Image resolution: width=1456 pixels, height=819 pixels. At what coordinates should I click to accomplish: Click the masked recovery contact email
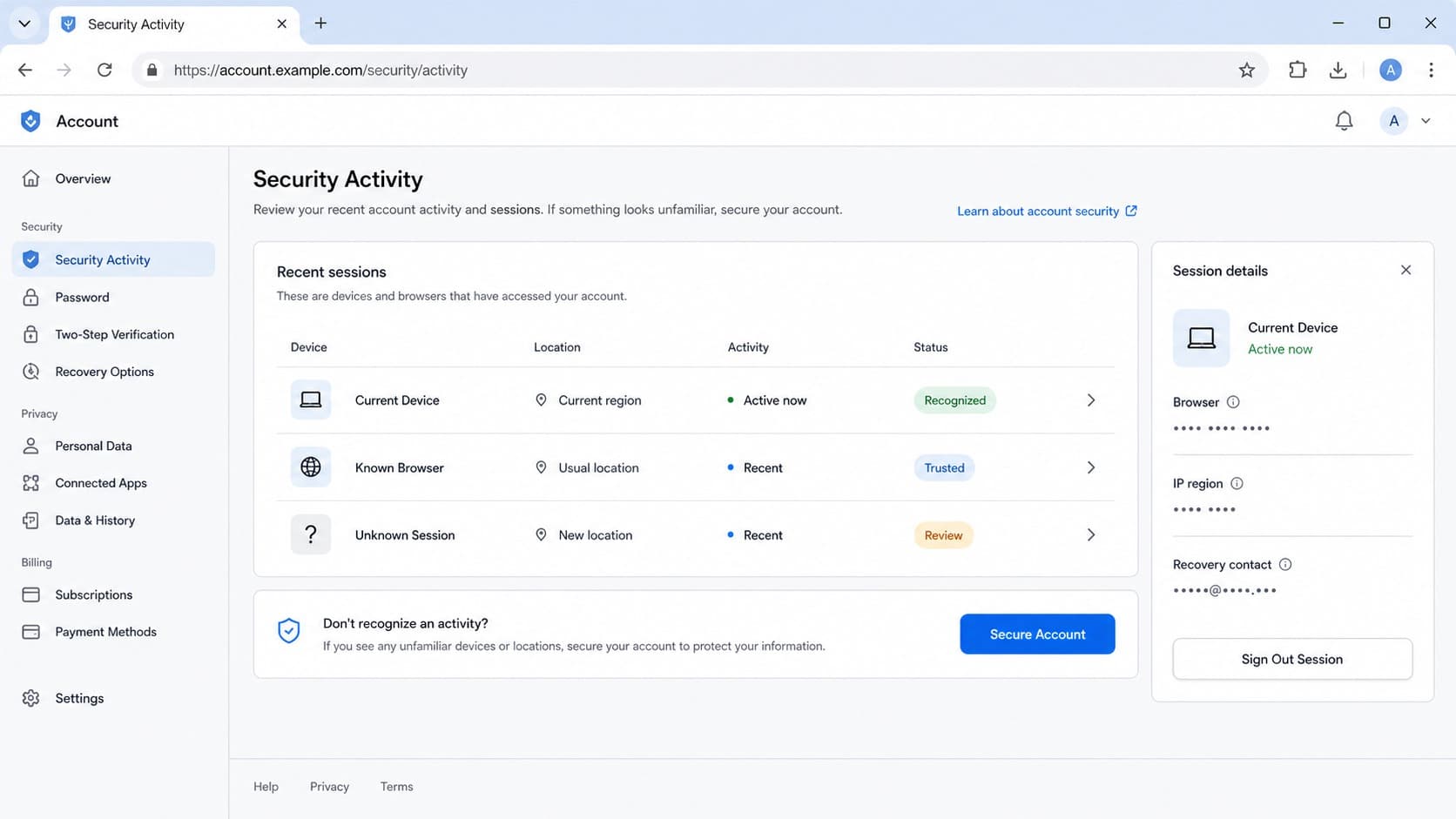(1224, 590)
